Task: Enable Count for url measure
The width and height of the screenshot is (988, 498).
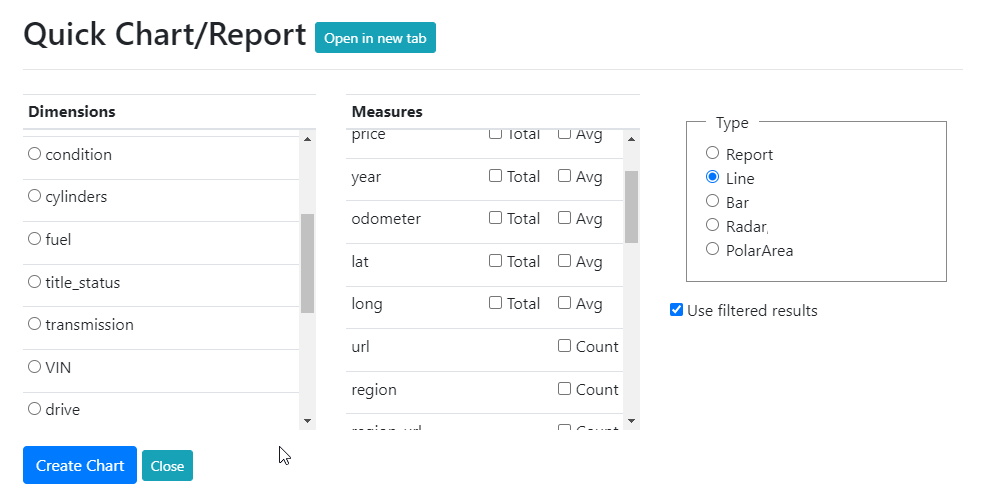Action: pyautogui.click(x=565, y=346)
